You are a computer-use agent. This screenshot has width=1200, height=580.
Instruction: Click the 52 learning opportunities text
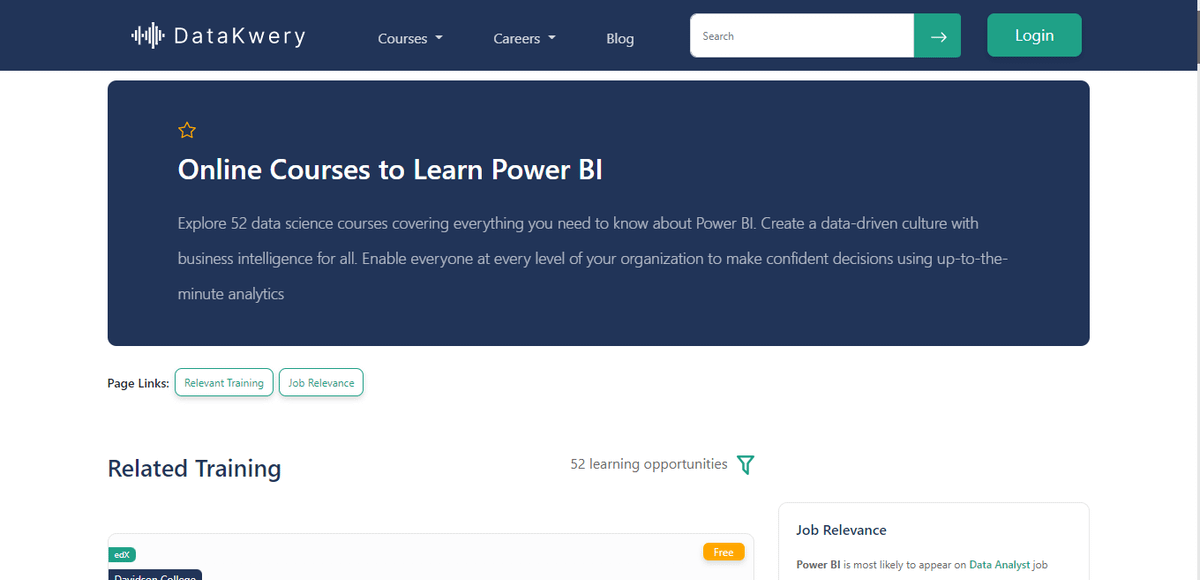[x=648, y=465]
